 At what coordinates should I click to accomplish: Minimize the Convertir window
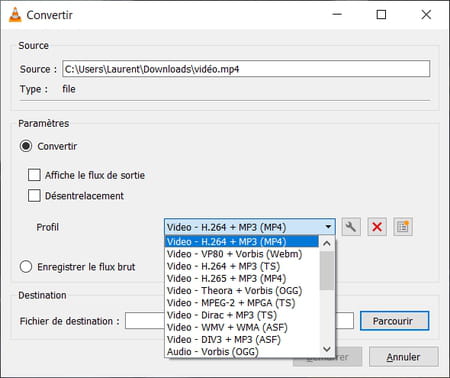pyautogui.click(x=337, y=15)
